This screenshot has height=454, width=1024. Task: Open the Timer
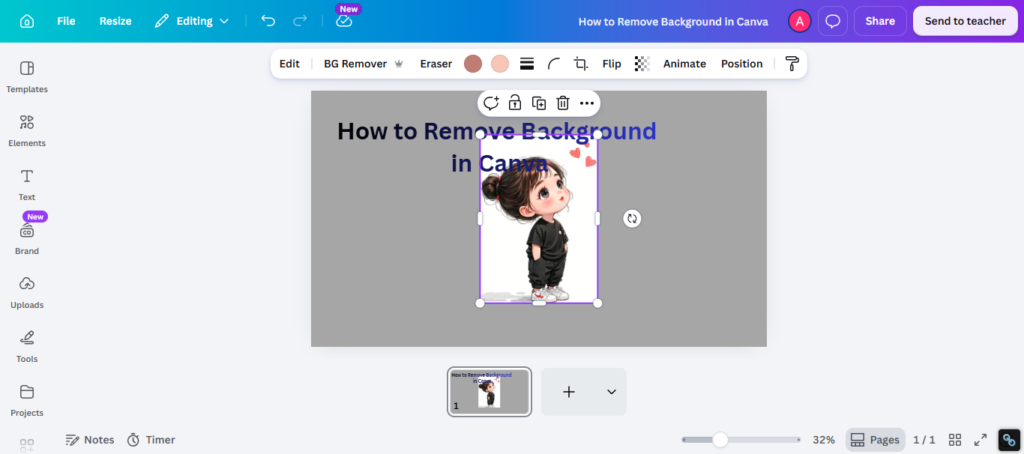tap(151, 440)
